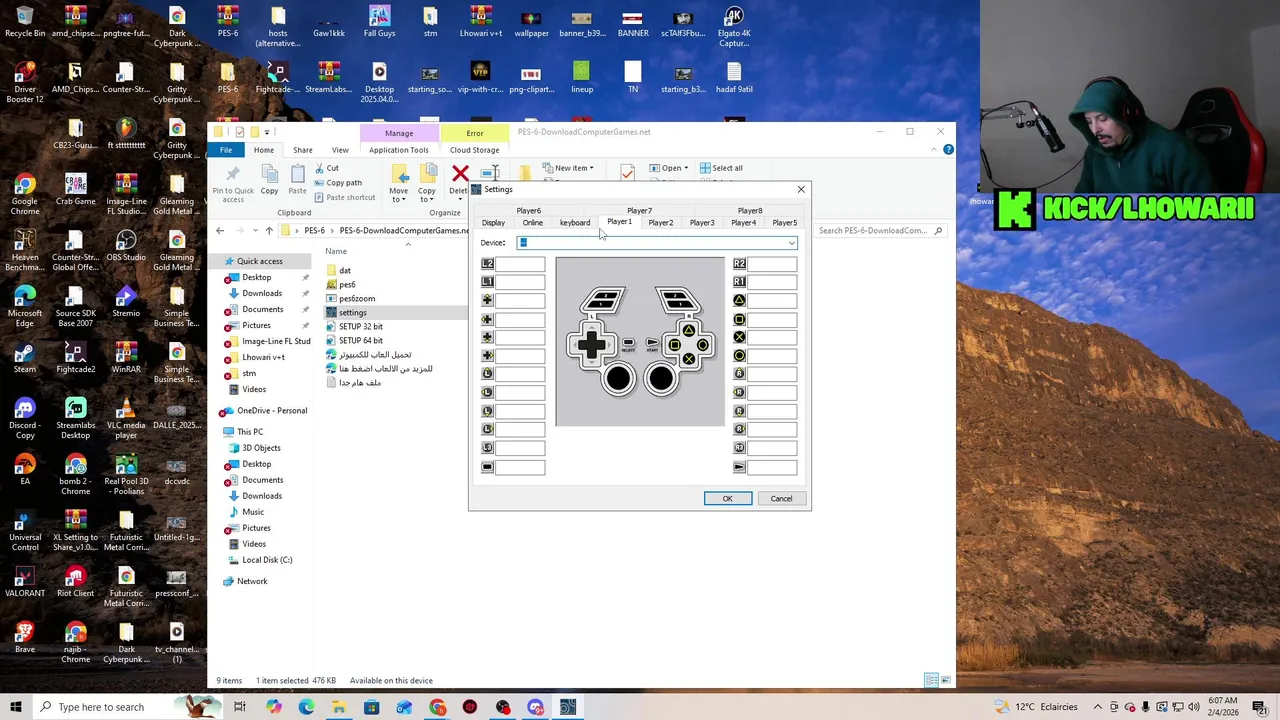
Task: Click the R1 button icon in Settings
Action: coord(739,282)
